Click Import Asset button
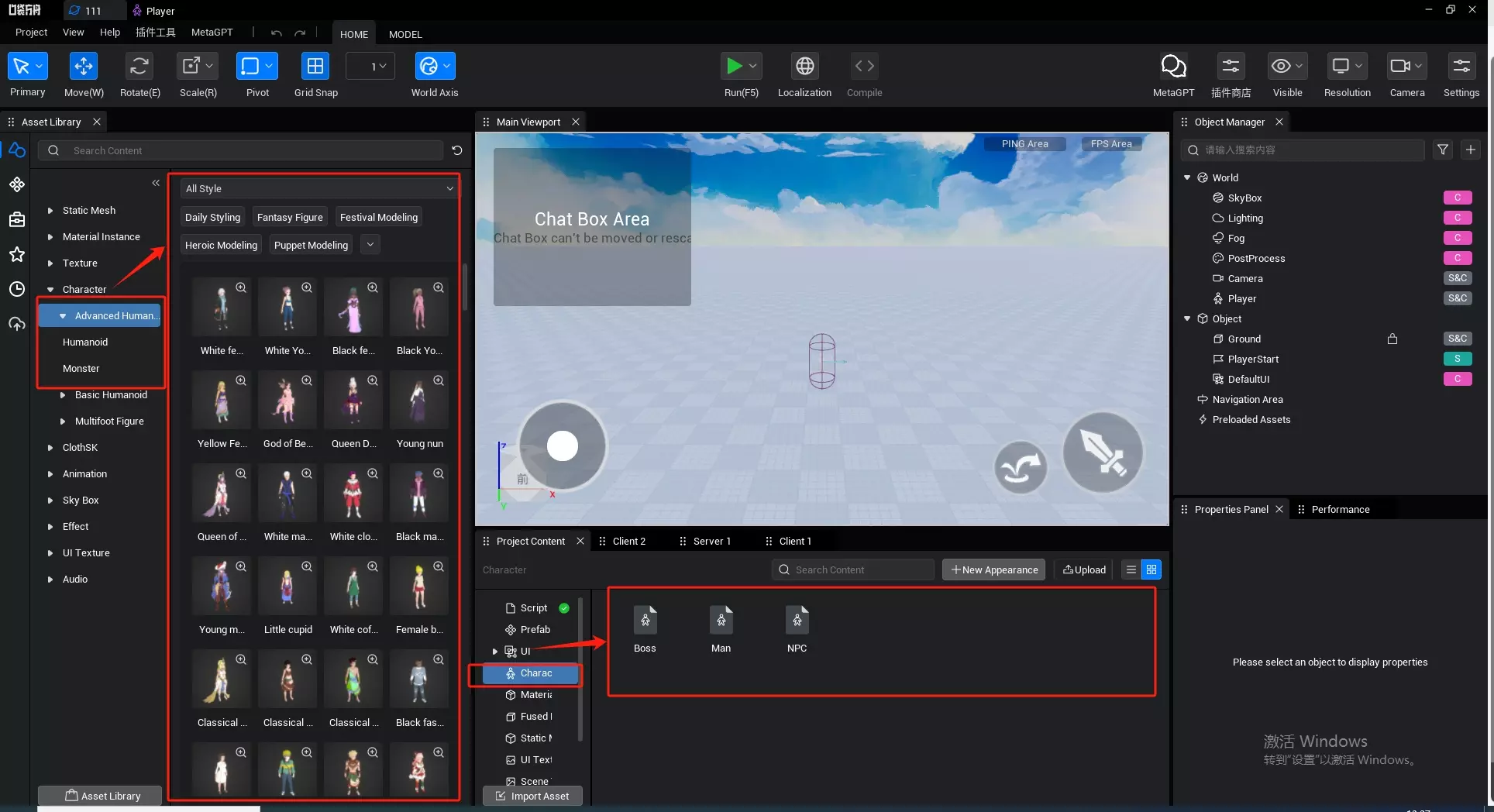 (x=532, y=796)
